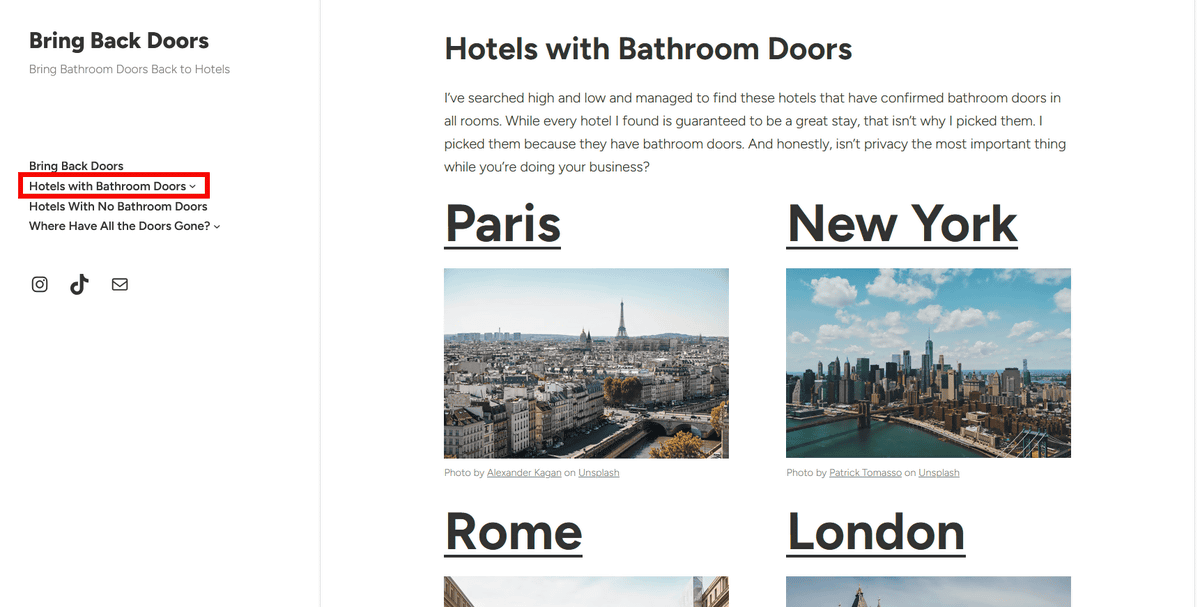Open the Unsplash link under the Paris photo
Screen dimensions: 1200x607
point(598,473)
